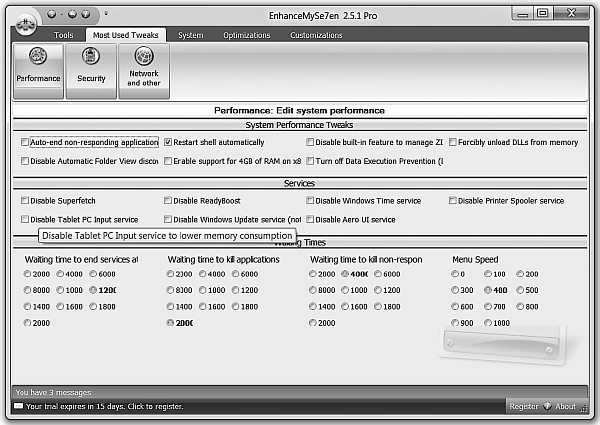Enable support for 4GB of RAM checkbox
Viewport: 600px width, 425px height.
click(x=168, y=161)
